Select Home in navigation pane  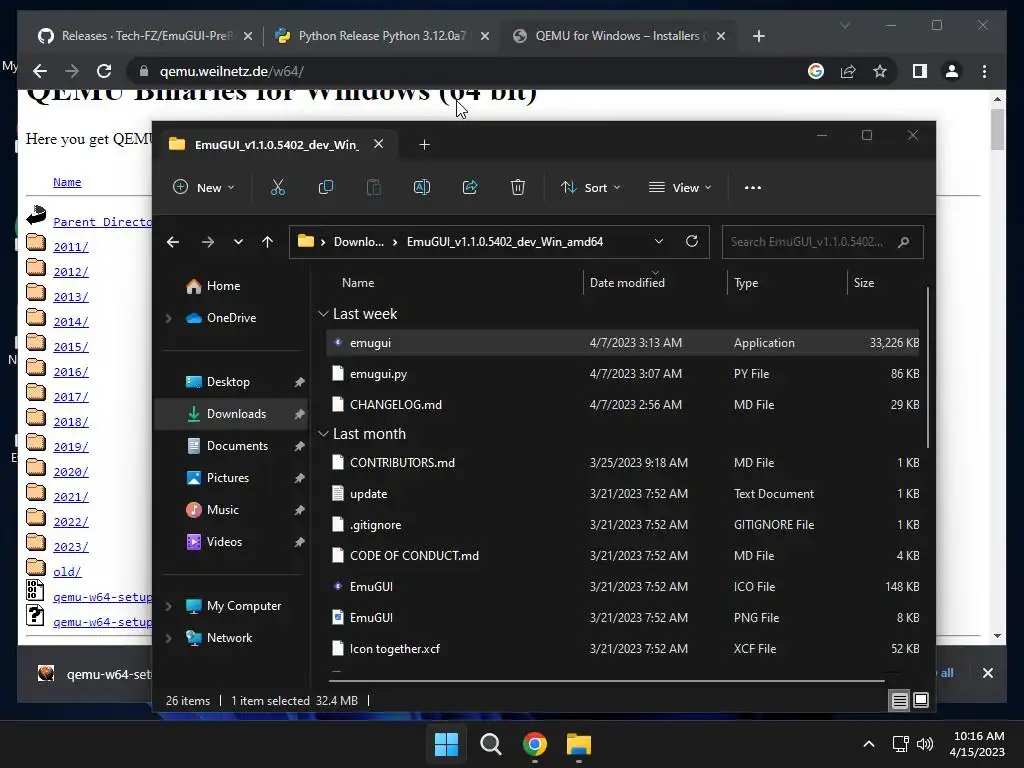tap(223, 286)
